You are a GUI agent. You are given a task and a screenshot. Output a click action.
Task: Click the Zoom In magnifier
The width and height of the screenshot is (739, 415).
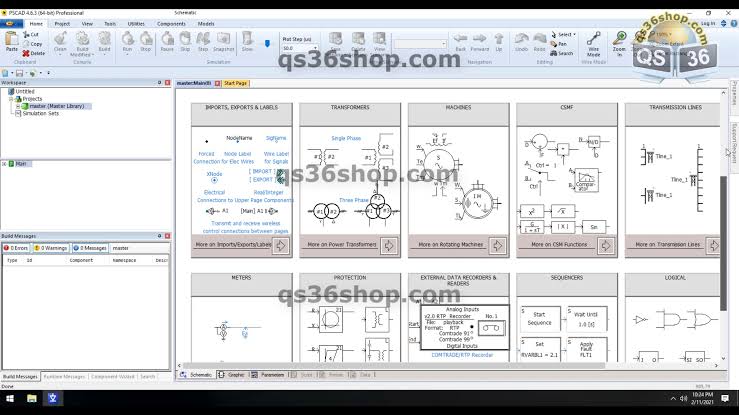tap(619, 39)
